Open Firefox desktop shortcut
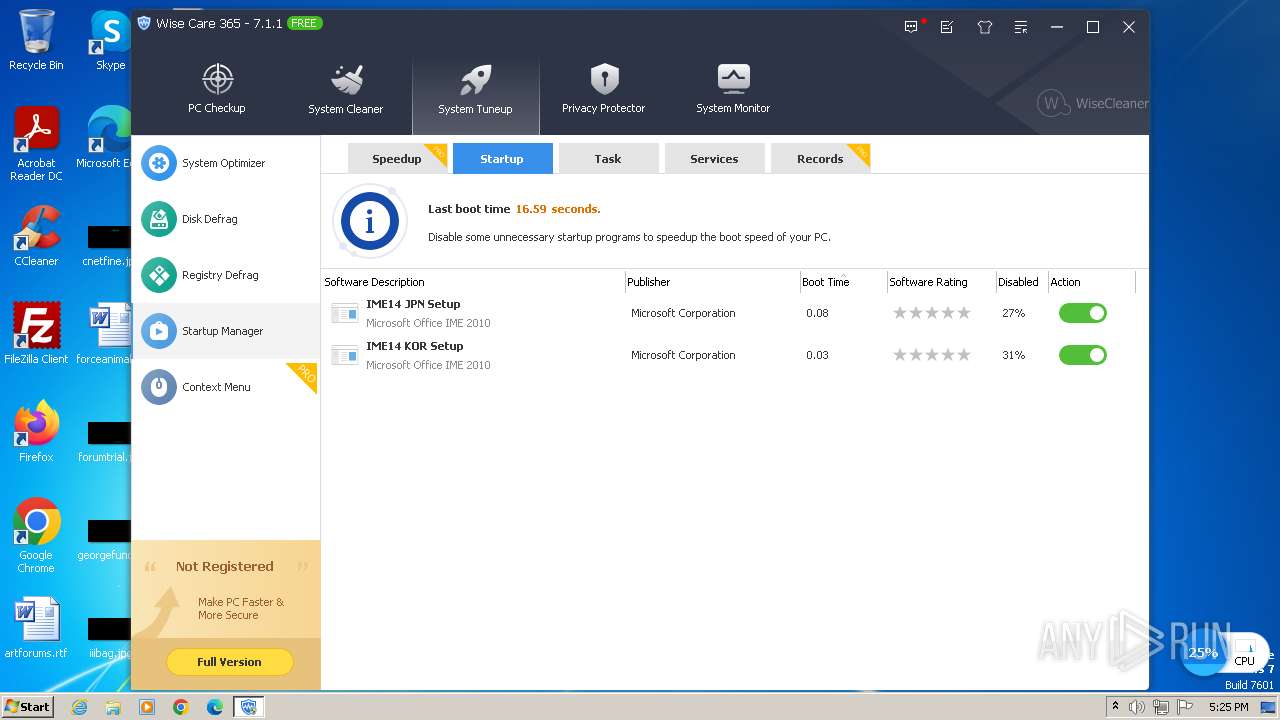The width and height of the screenshot is (1280, 720). 36,432
